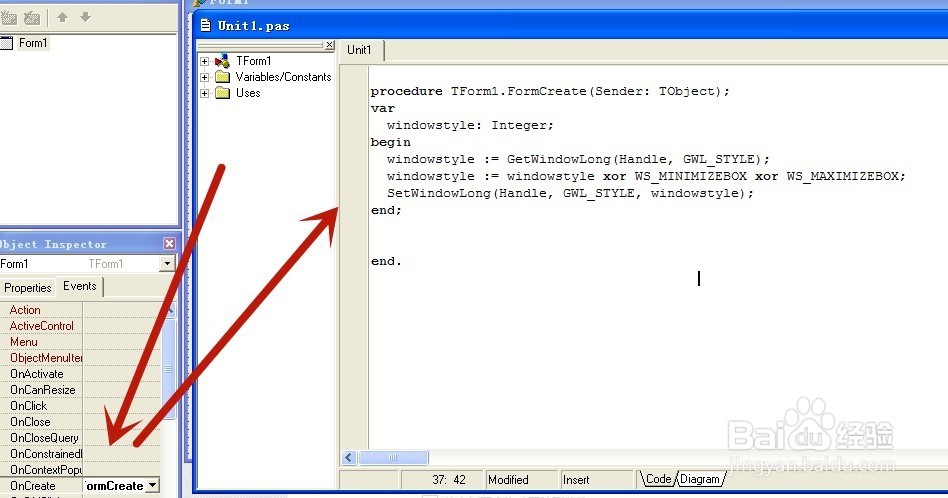Switch to the Unit1 editor tab
Screen dimensions: 948x498
pos(359,50)
